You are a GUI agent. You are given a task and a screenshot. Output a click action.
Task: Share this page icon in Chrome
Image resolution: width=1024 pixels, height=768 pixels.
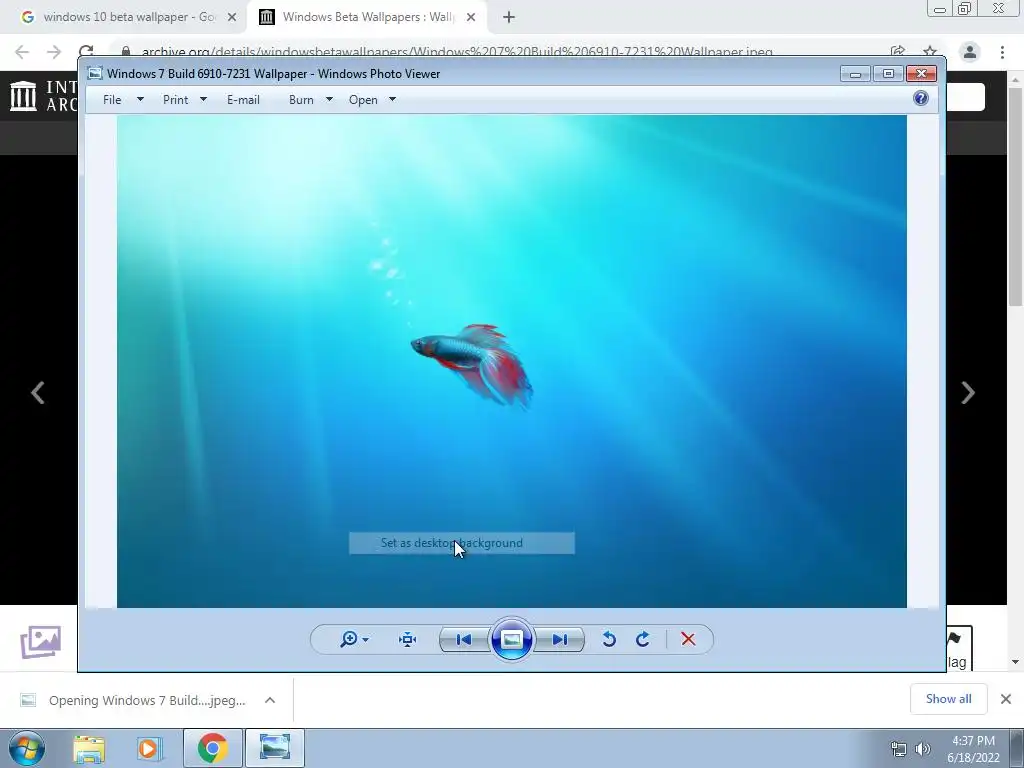(x=898, y=52)
